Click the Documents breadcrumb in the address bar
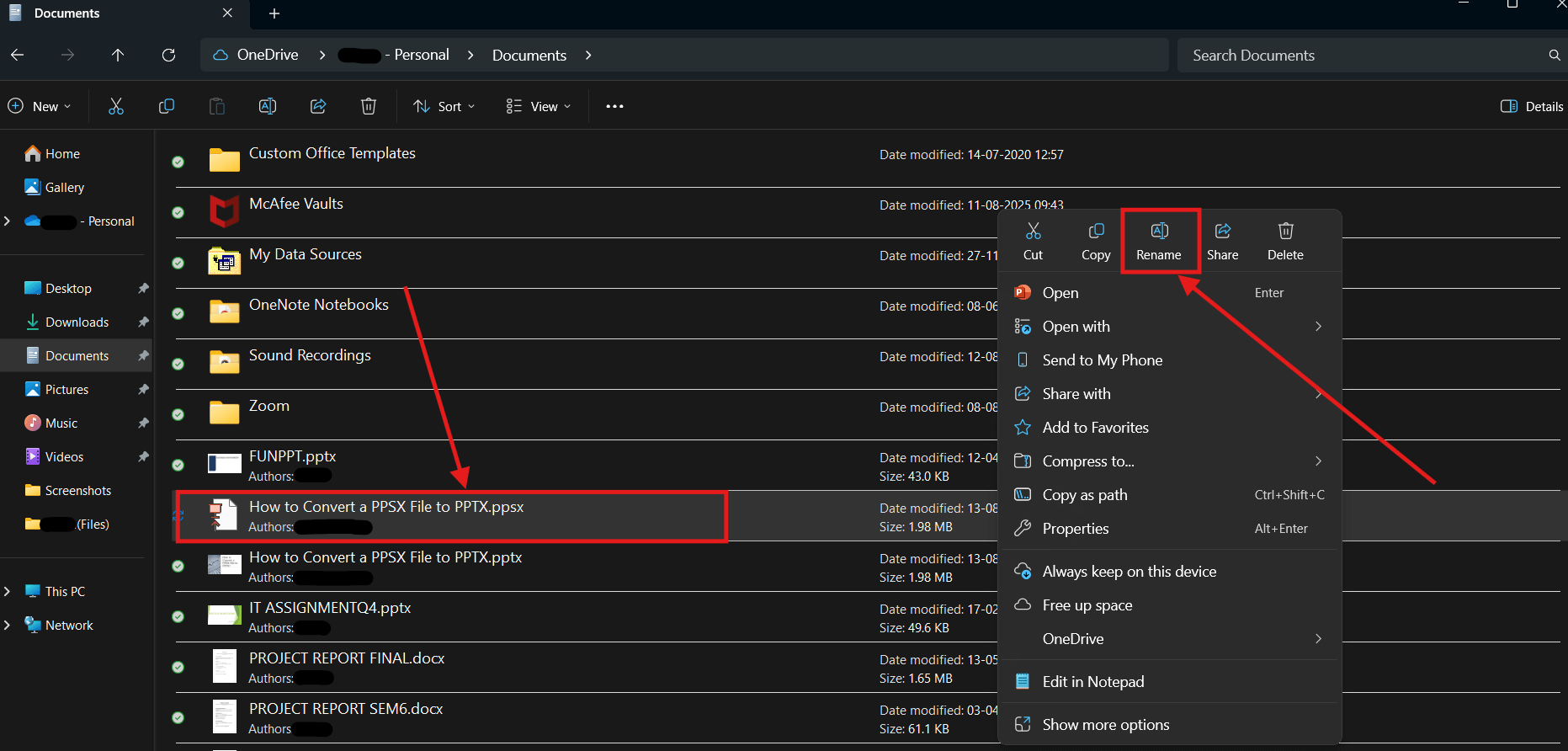Image resolution: width=1568 pixels, height=751 pixels. pyautogui.click(x=529, y=55)
